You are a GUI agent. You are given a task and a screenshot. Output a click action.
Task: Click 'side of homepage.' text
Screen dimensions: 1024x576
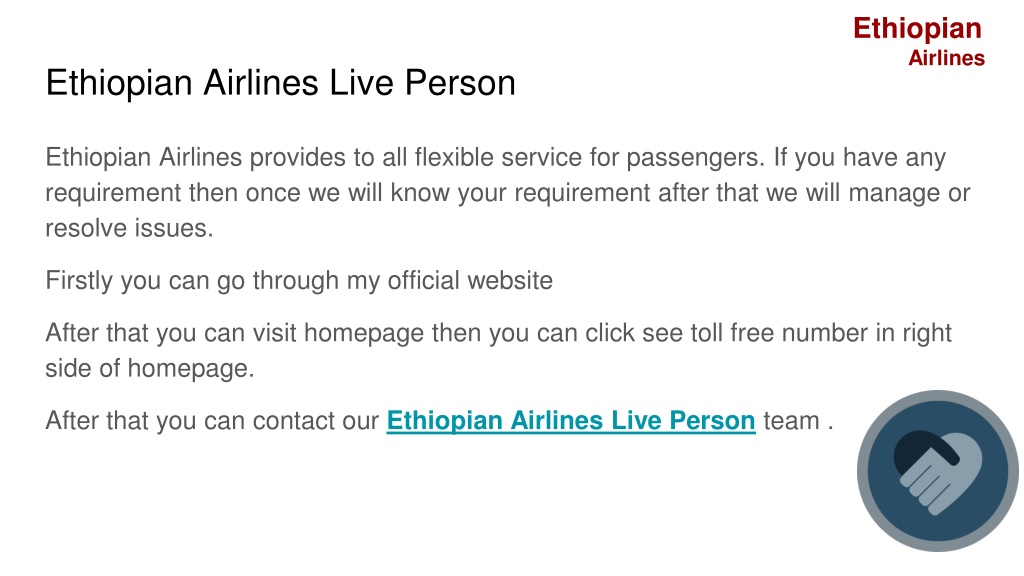click(150, 368)
